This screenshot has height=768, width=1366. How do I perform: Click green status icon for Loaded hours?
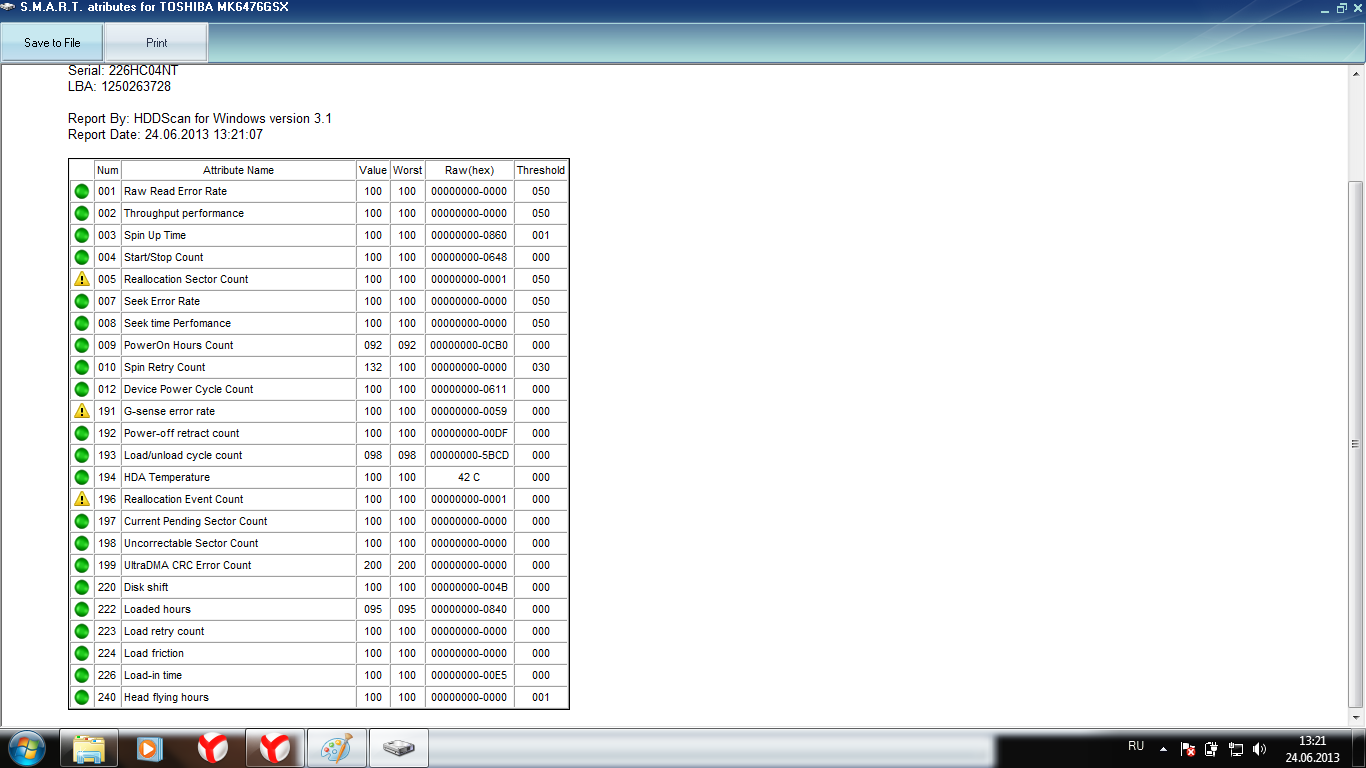(82, 609)
